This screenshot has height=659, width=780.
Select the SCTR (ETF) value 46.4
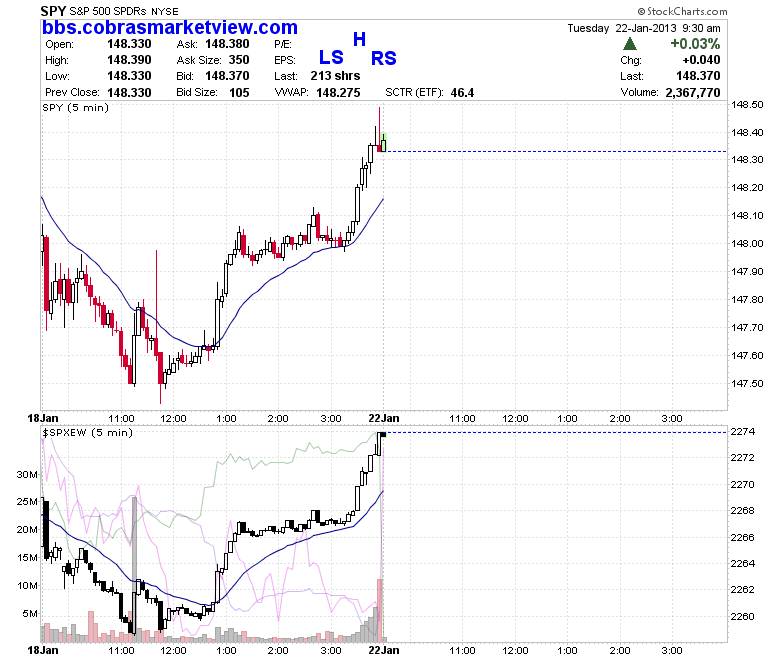[463, 93]
